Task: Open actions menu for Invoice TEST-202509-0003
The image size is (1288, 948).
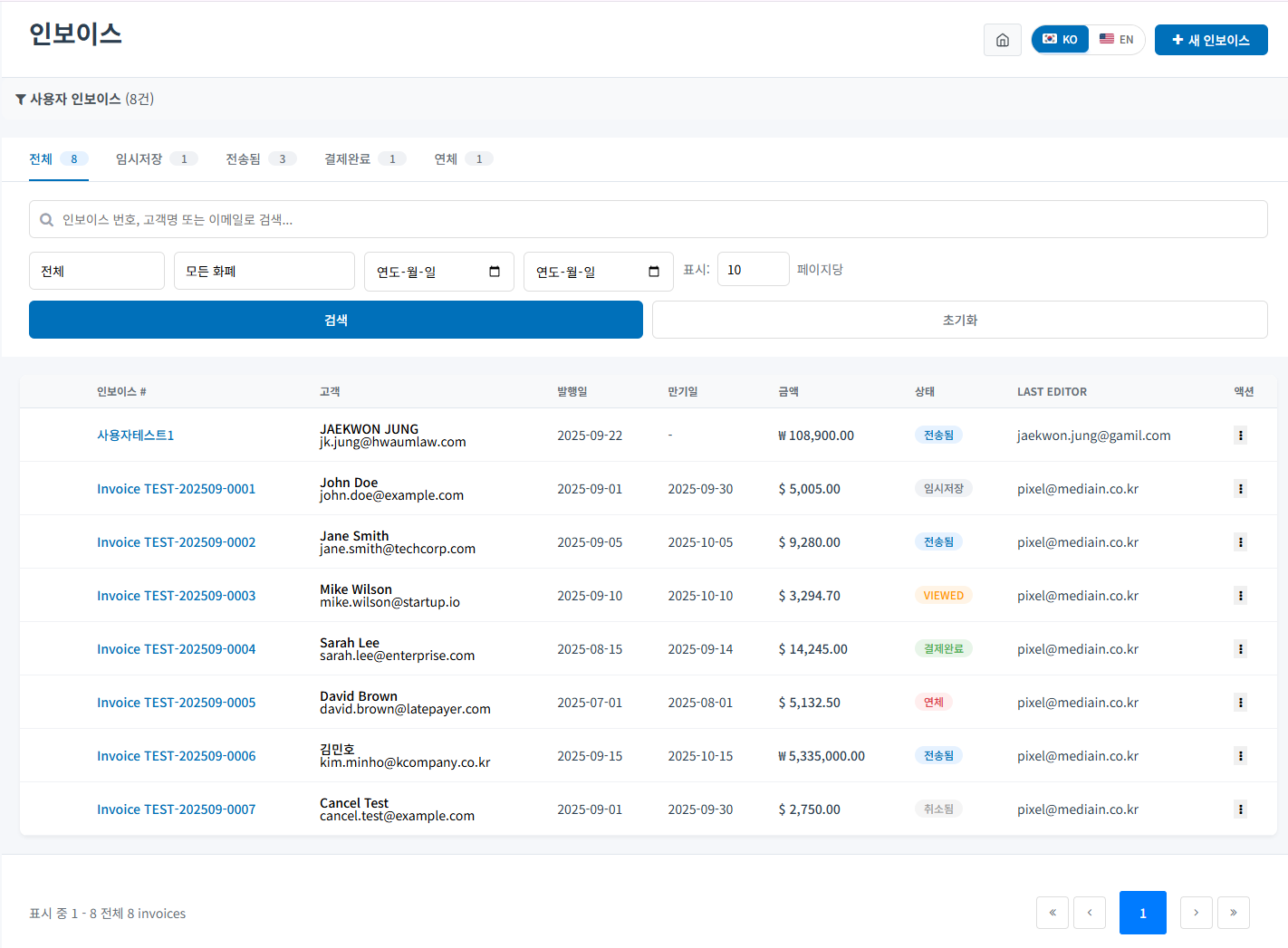Action: click(x=1240, y=596)
